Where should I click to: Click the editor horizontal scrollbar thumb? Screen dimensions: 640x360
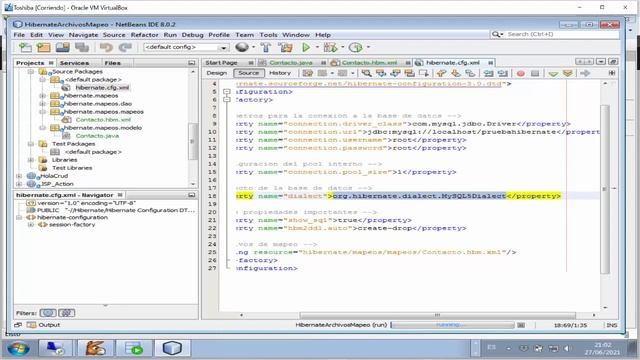coord(437,316)
